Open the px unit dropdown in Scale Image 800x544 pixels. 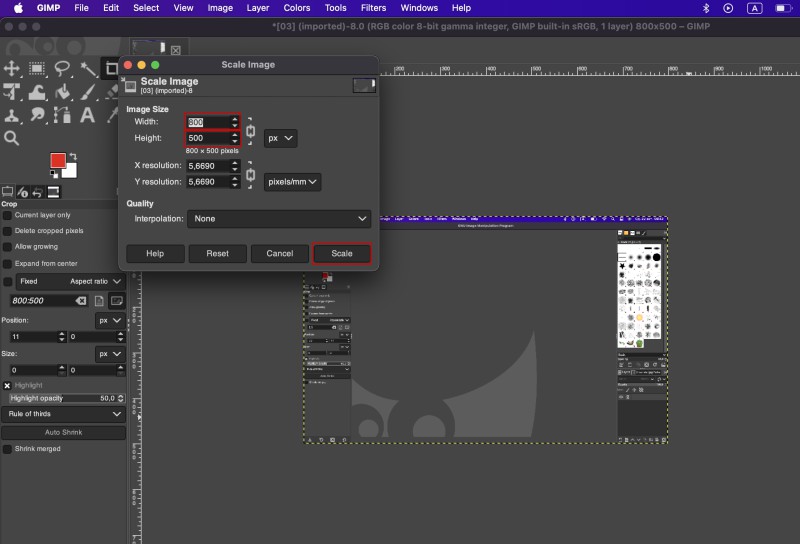tap(281, 138)
